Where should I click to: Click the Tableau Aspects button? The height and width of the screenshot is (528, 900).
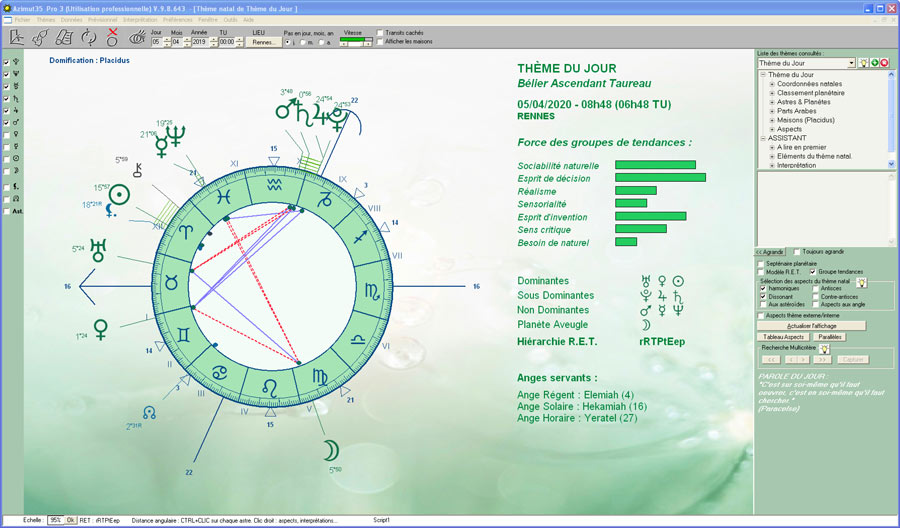[785, 337]
